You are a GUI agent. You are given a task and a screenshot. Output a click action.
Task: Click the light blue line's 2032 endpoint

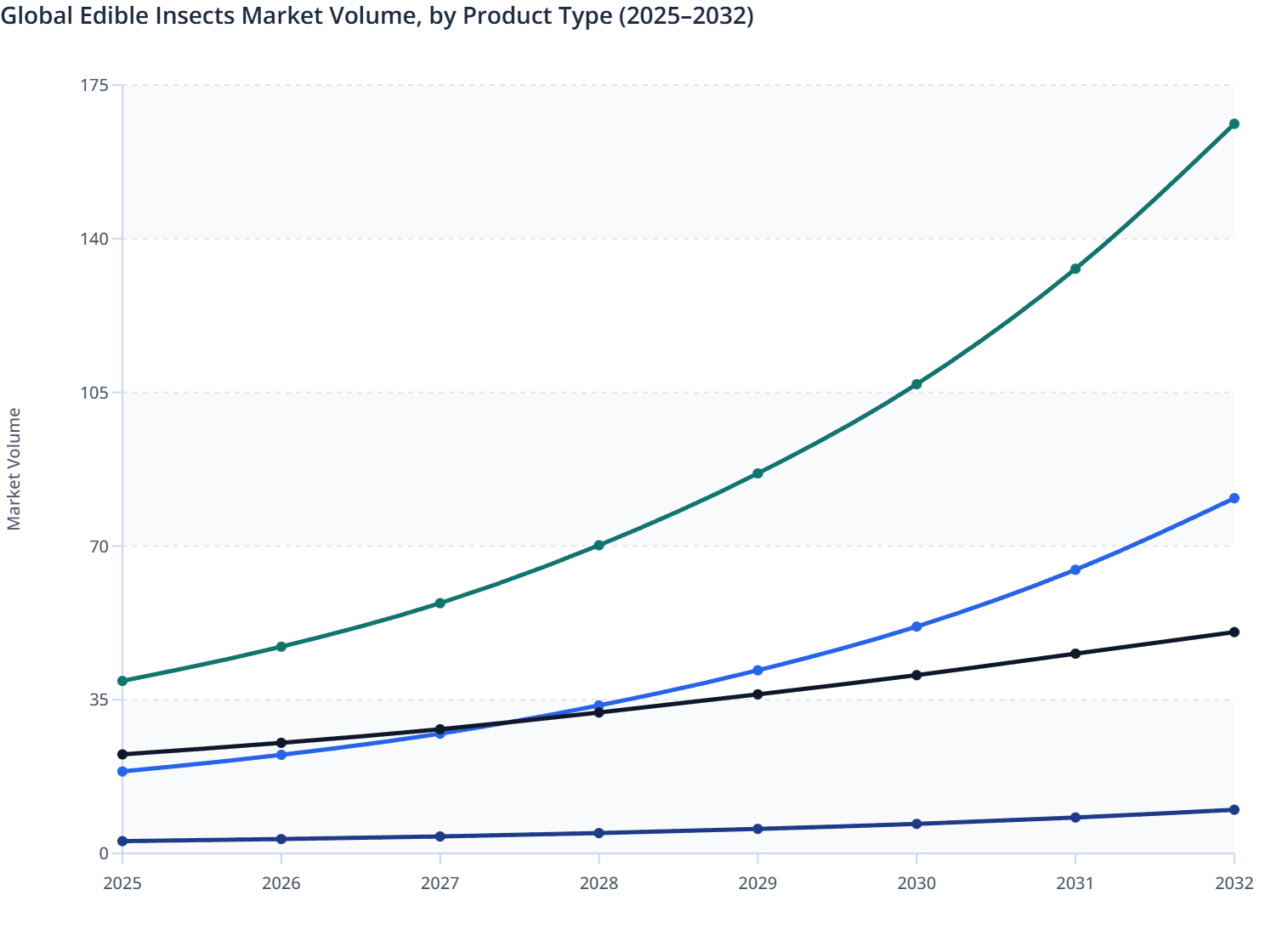1233,499
